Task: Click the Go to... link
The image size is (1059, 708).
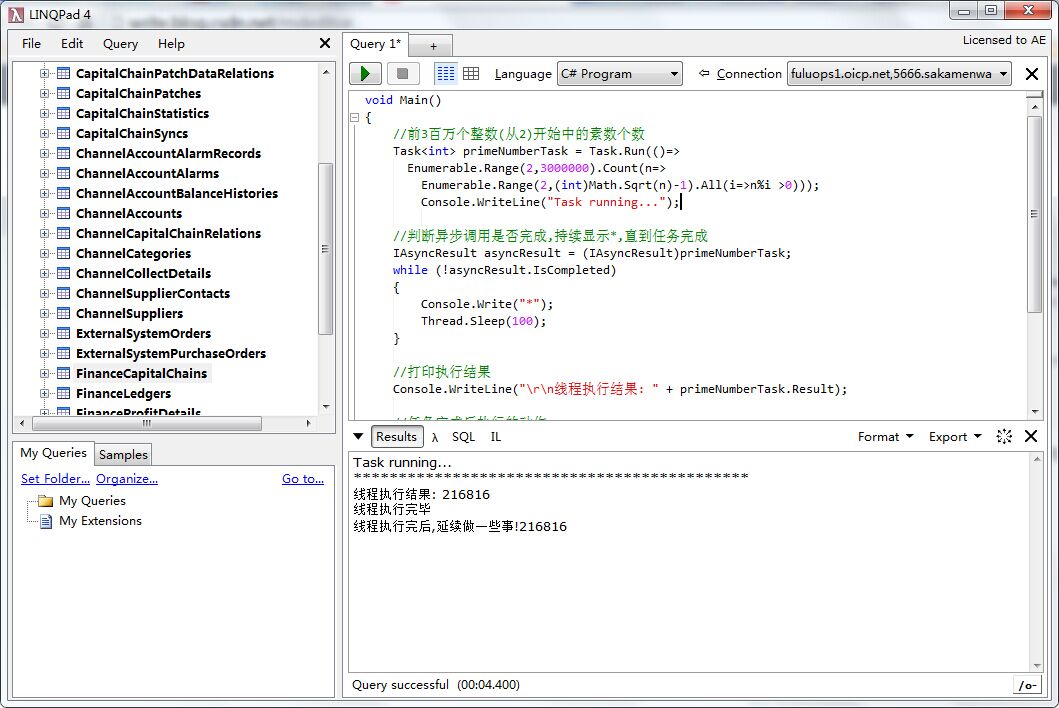Action: click(x=303, y=478)
